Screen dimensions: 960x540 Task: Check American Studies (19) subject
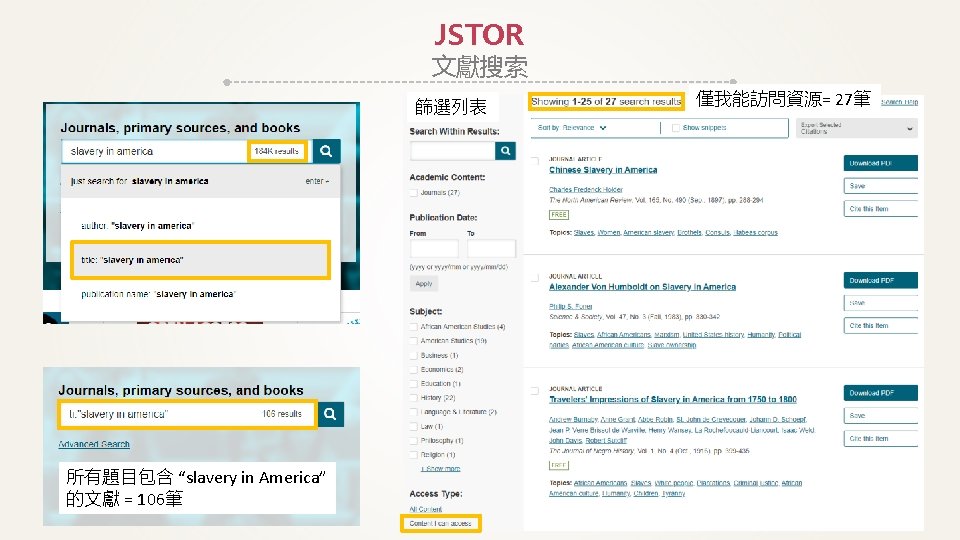click(414, 341)
